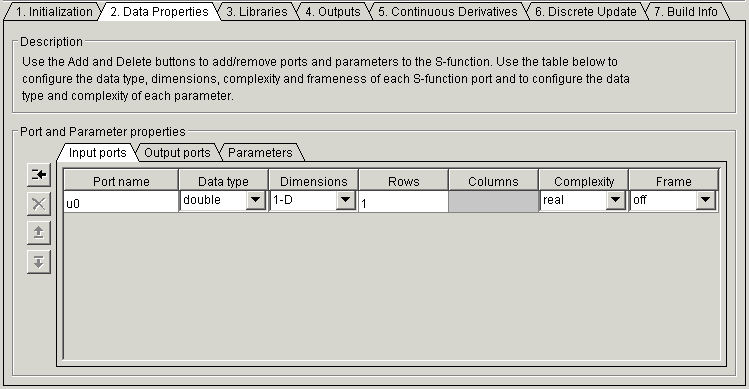
Task: Switch to the Output ports sub-tab
Action: (177, 152)
